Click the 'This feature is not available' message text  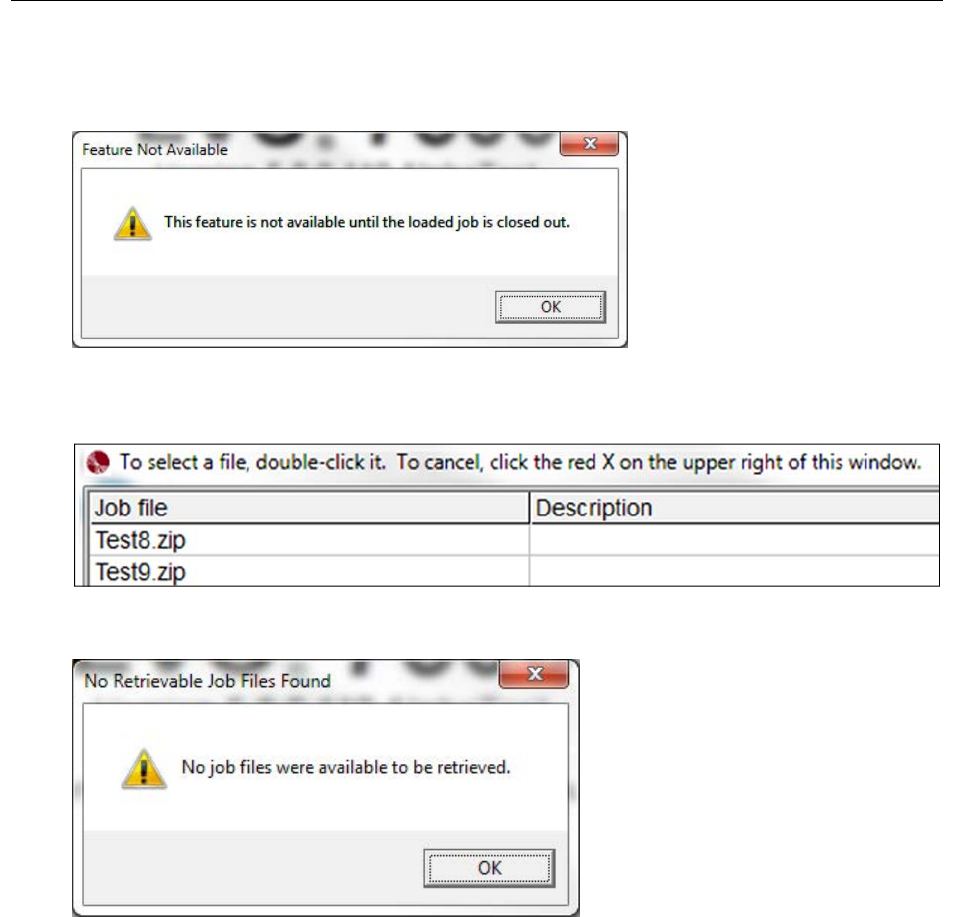(367, 222)
